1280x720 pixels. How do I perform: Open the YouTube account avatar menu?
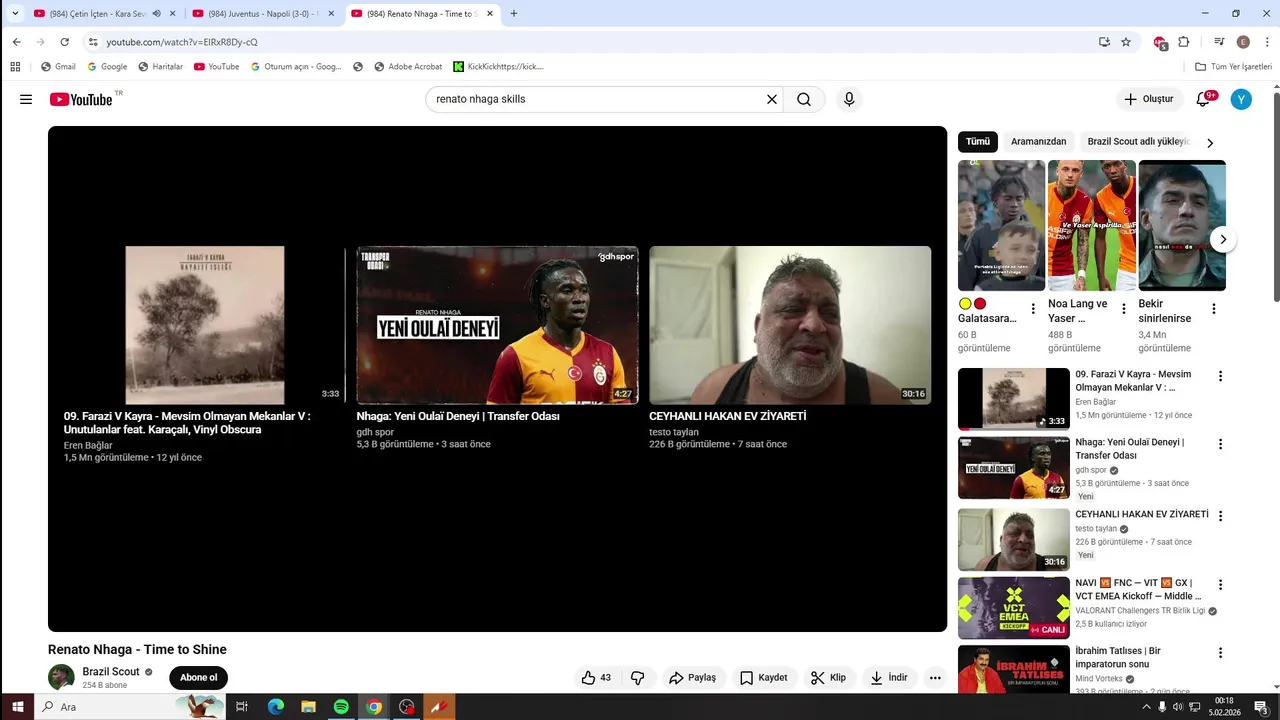(1241, 99)
